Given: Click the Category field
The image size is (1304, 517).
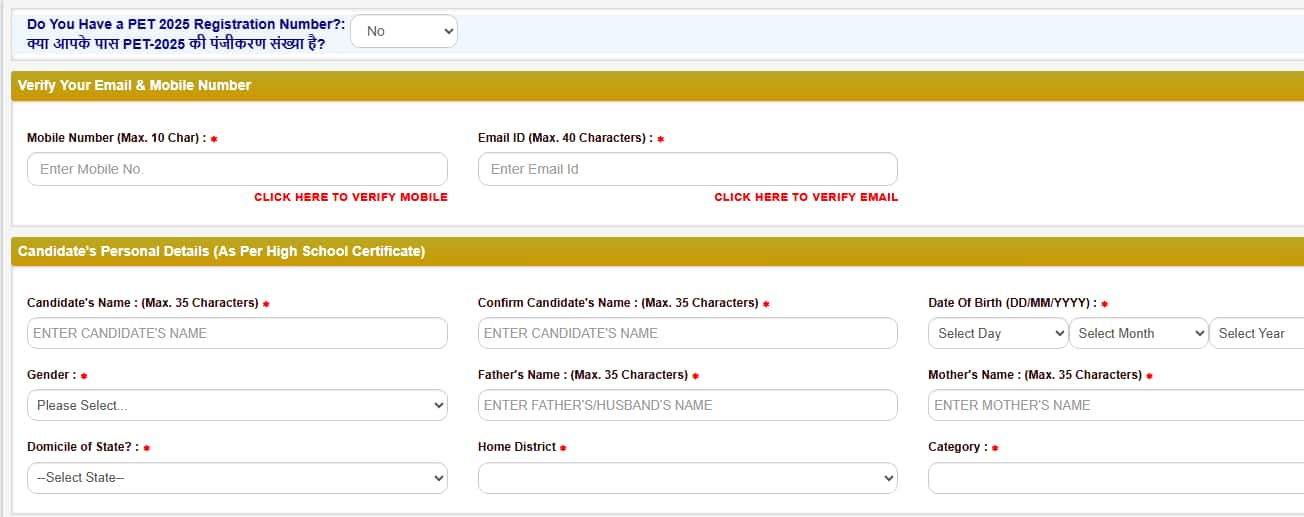Looking at the screenshot, I should (1116, 478).
